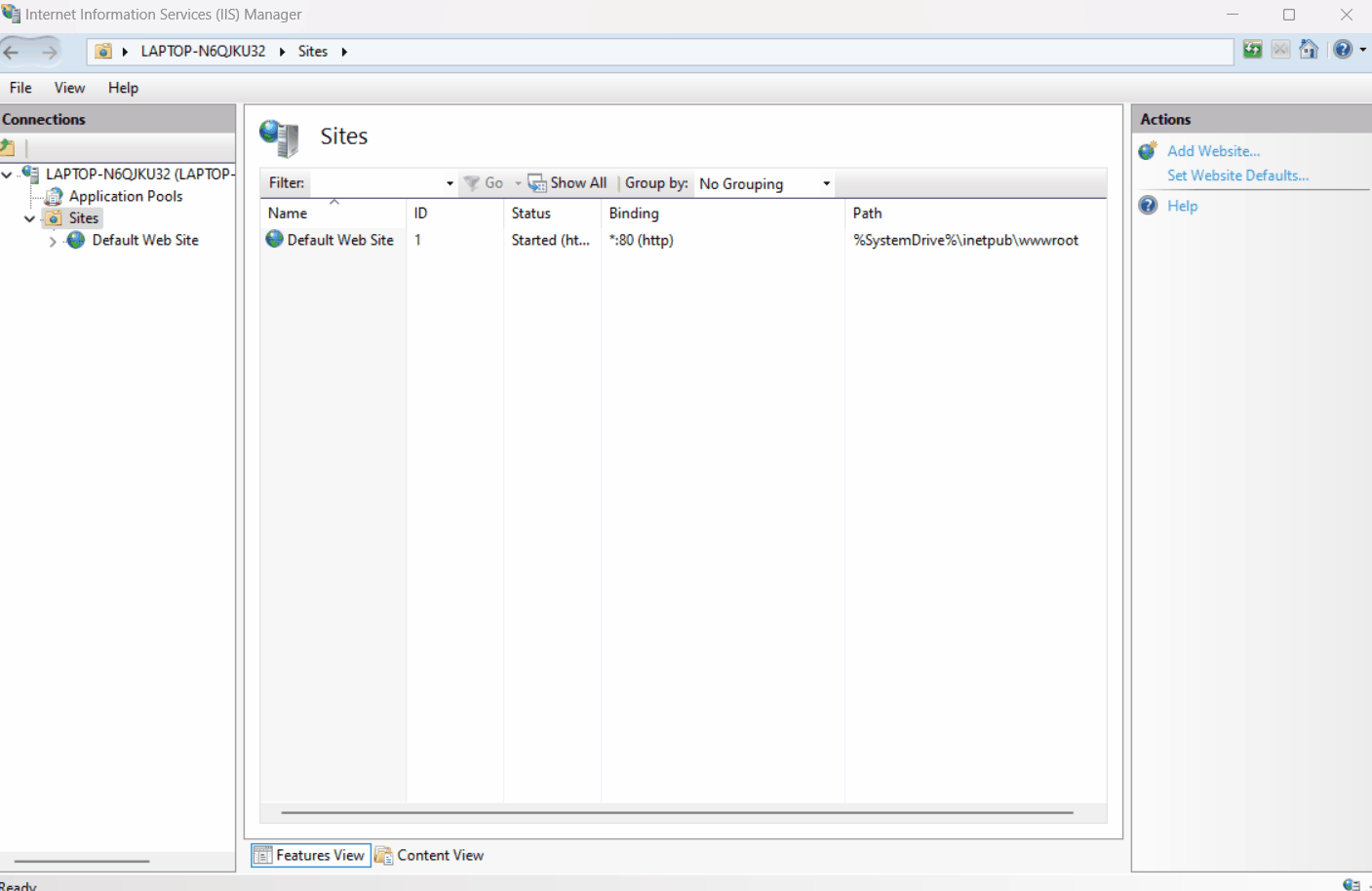Click the help question mark icon top-right
Viewport: 1372px width, 891px height.
1343,50
